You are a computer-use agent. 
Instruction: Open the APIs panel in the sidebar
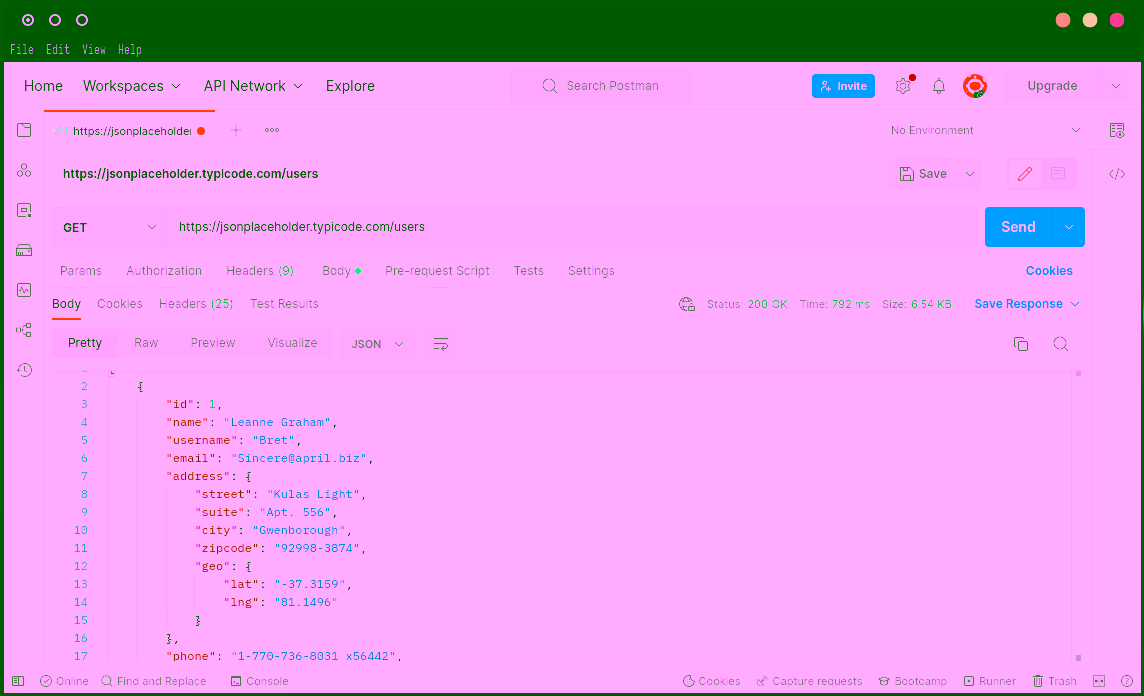(x=24, y=170)
